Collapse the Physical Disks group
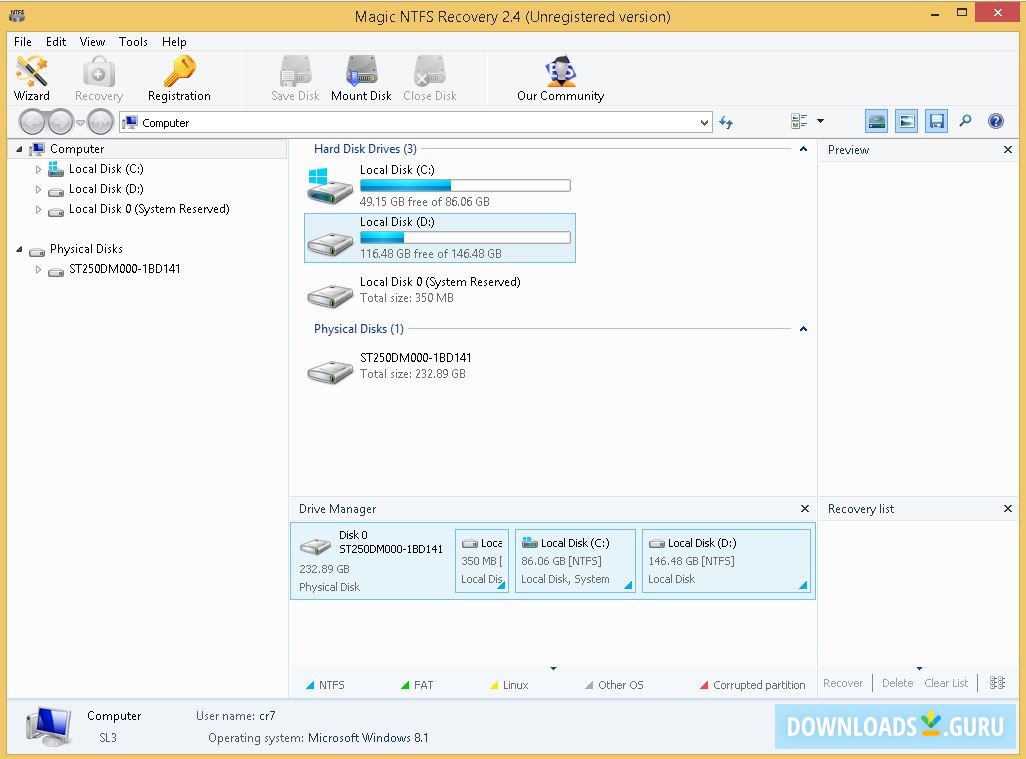The height and width of the screenshot is (759, 1026). click(x=804, y=329)
